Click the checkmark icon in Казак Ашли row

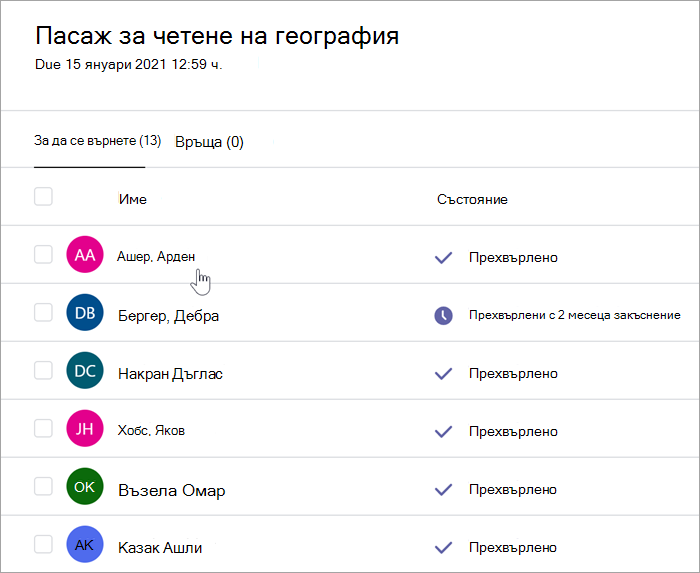coord(443,548)
